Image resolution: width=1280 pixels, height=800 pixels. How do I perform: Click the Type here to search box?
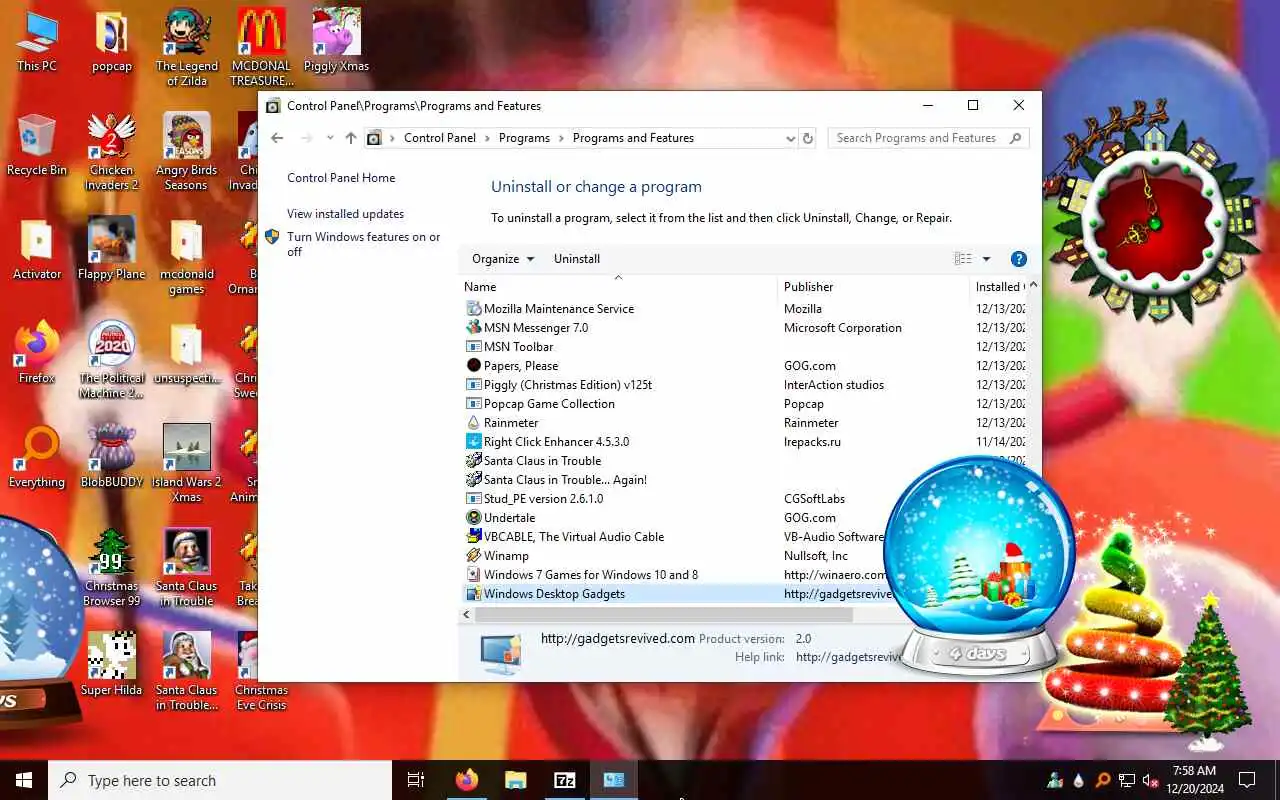[x=220, y=780]
